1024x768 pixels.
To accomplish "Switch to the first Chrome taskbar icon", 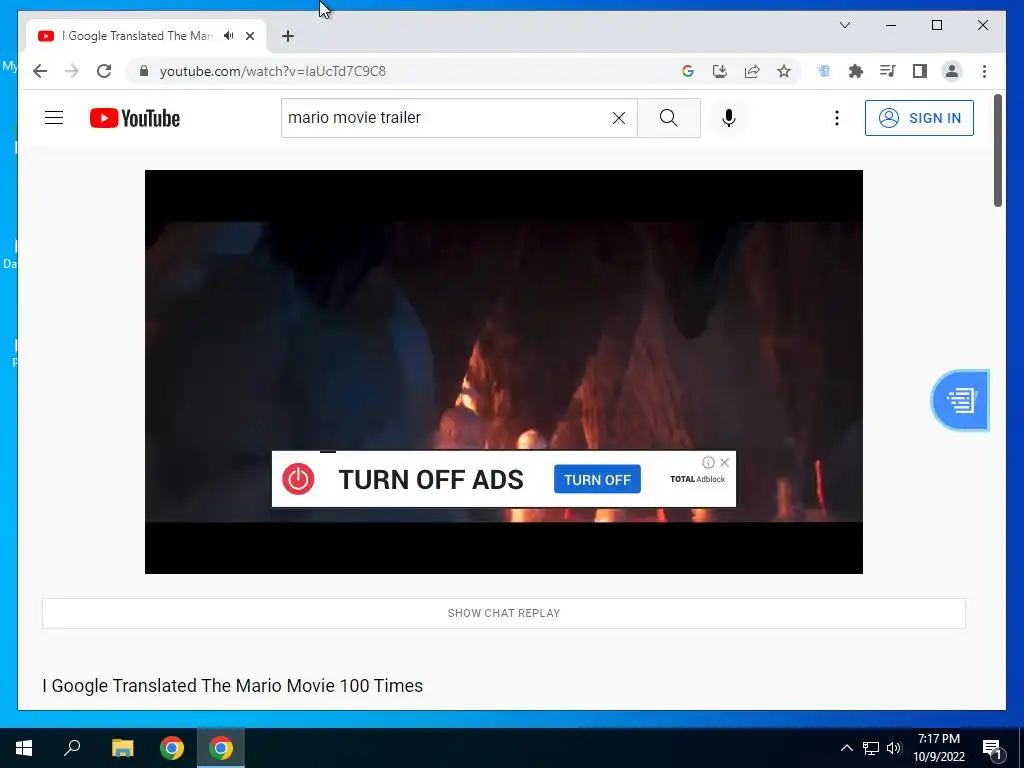I will 172,748.
